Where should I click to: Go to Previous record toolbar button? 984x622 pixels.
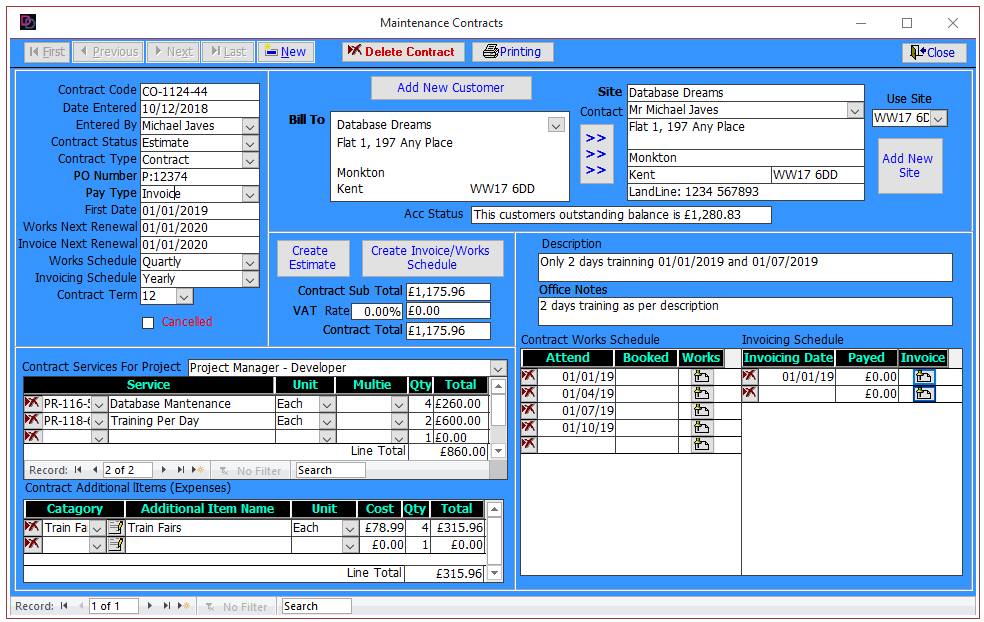[x=109, y=51]
